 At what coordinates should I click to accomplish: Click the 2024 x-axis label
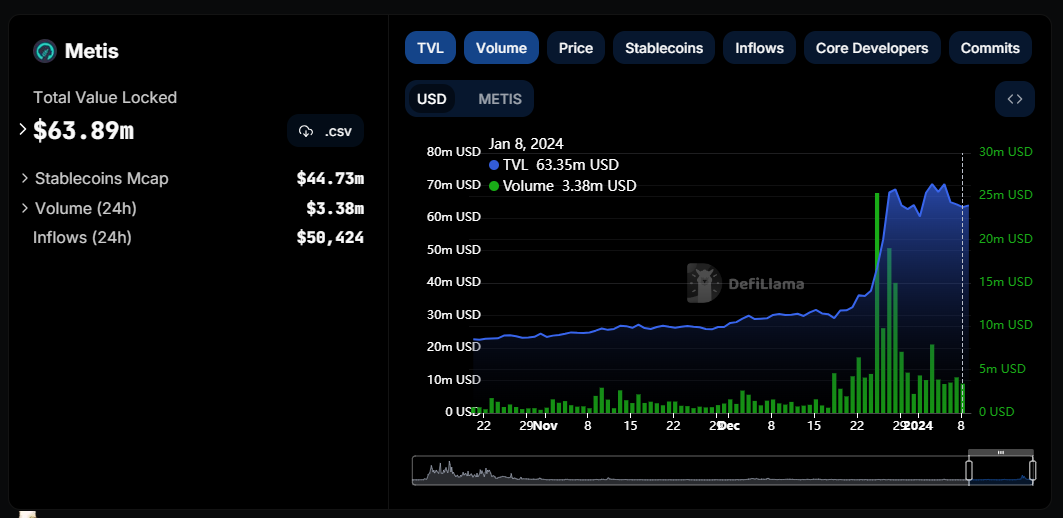pyautogui.click(x=919, y=426)
